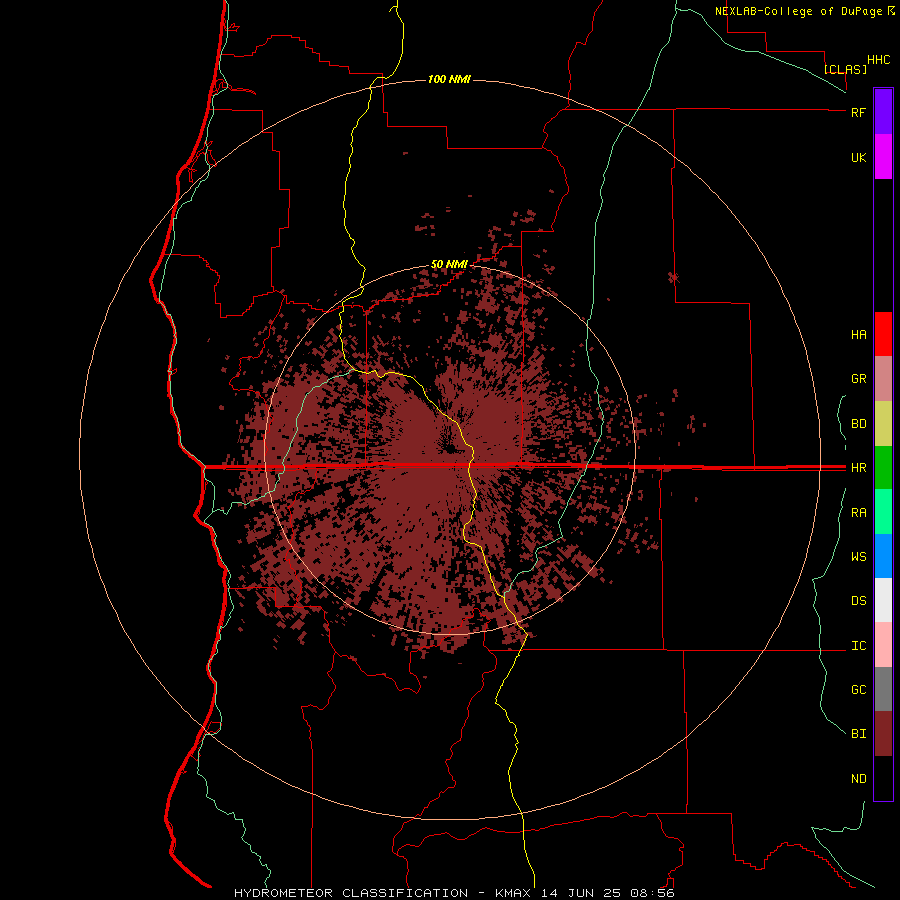Click the RF purple legend swatch
This screenshot has width=900, height=900.
[883, 111]
